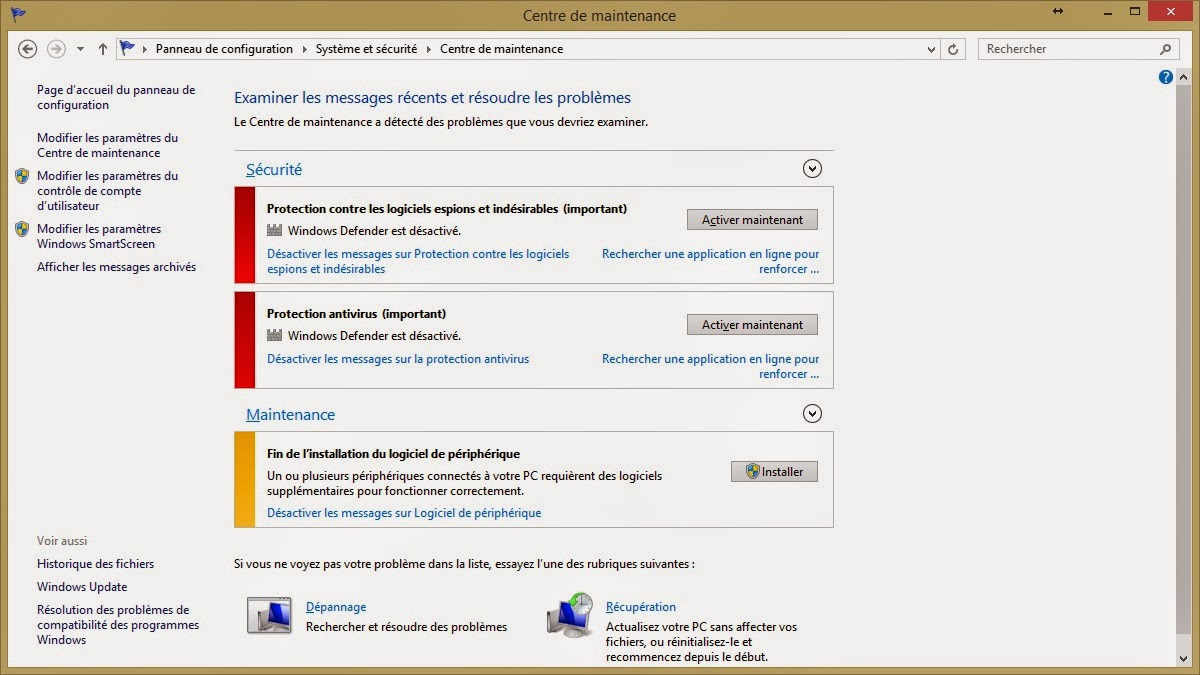1200x675 pixels.
Task: Rechercher une application en ligne for spyware section
Action: pos(710,261)
